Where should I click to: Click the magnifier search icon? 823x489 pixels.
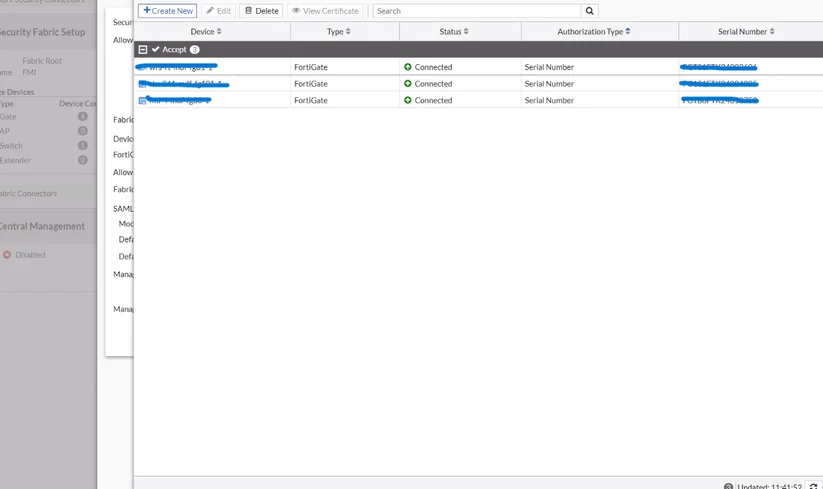(589, 10)
